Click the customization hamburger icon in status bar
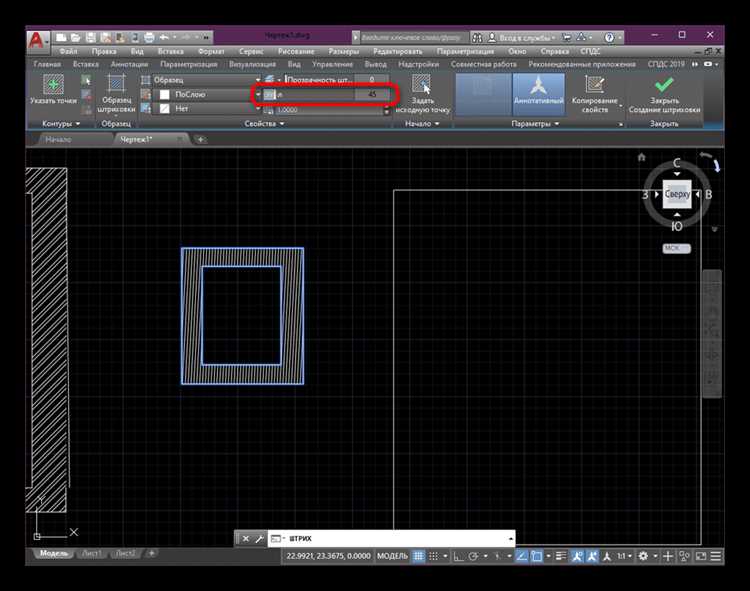The width and height of the screenshot is (750, 591). (716, 556)
